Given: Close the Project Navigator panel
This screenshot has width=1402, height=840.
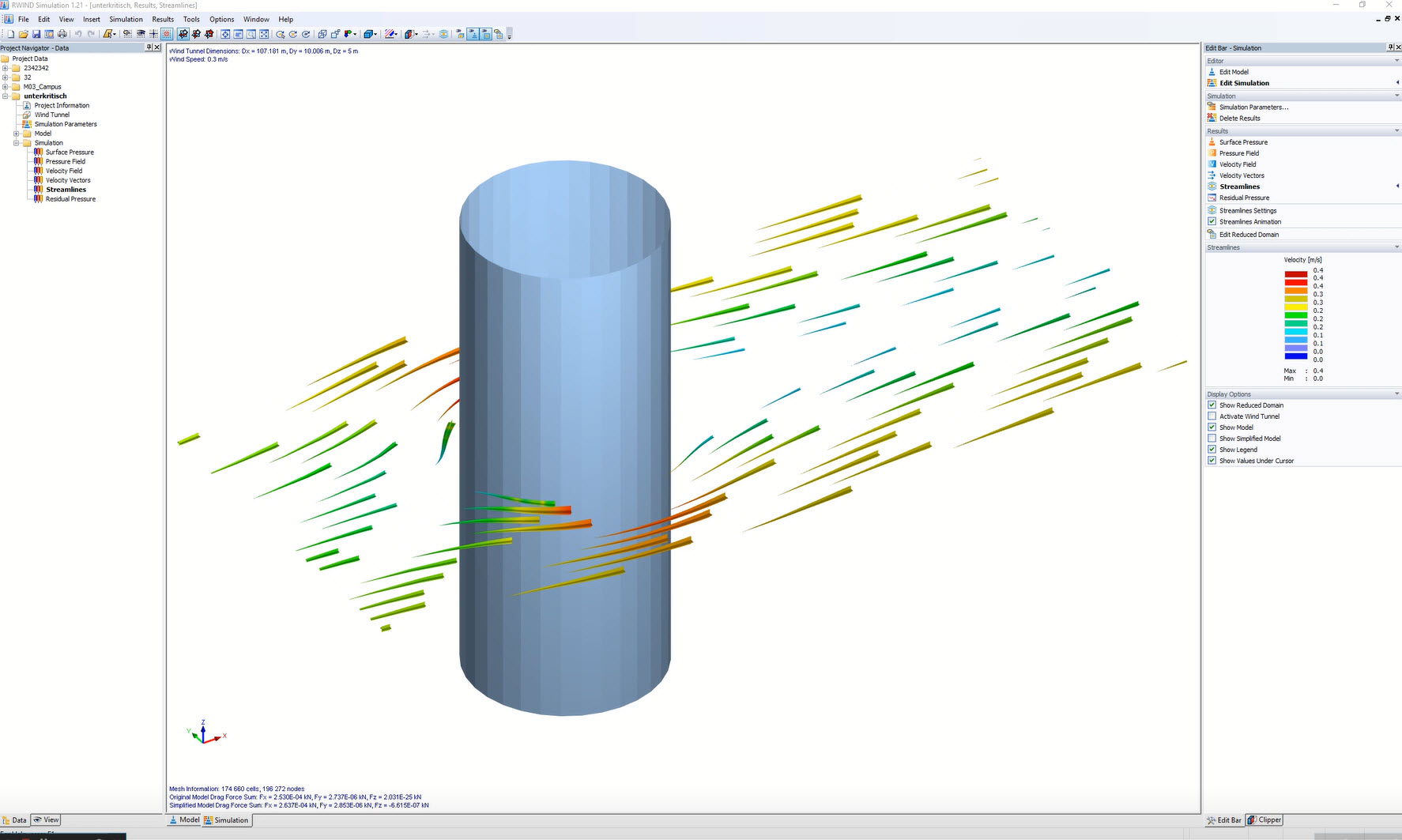Looking at the screenshot, I should [x=157, y=47].
